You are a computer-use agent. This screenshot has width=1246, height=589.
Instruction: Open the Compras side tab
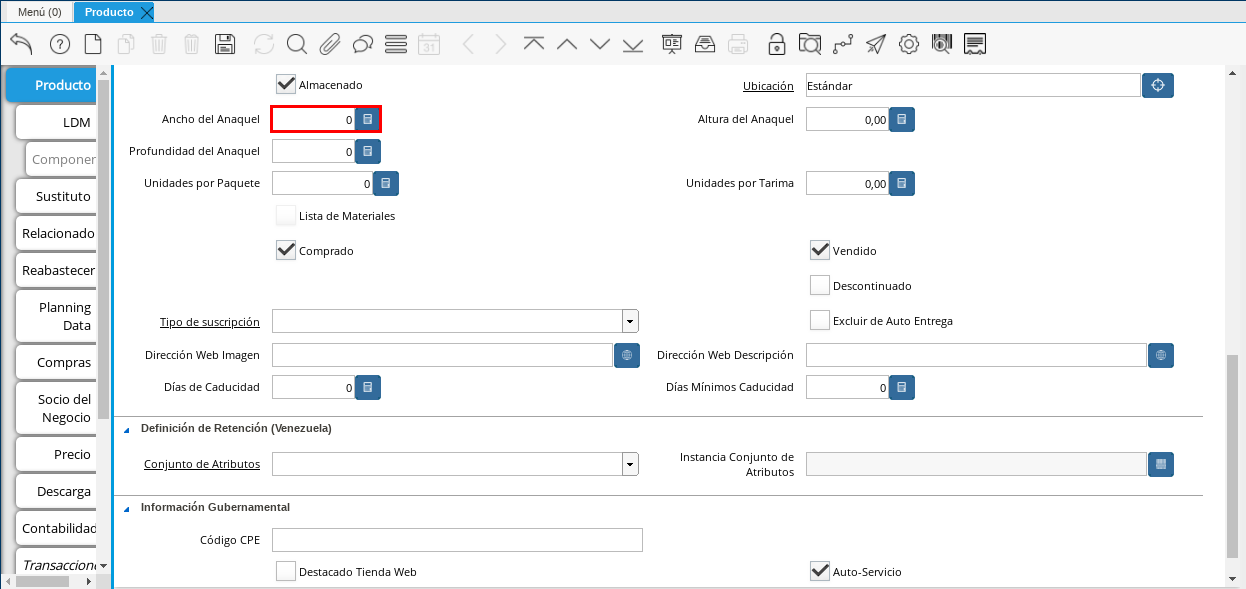63,363
